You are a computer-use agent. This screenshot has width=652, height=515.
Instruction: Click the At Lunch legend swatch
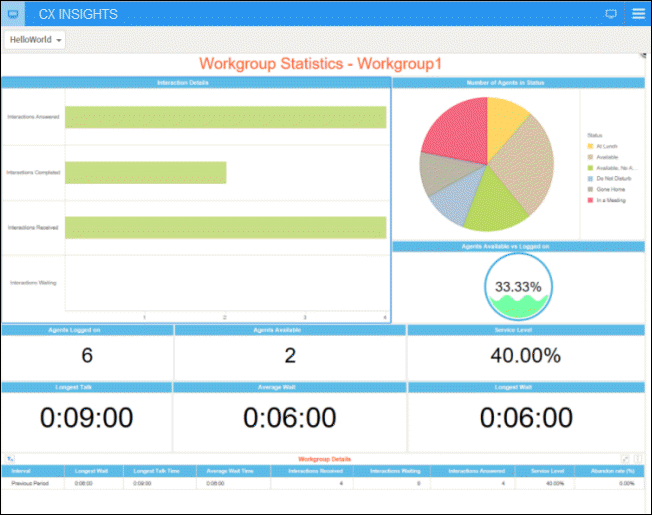[590, 146]
